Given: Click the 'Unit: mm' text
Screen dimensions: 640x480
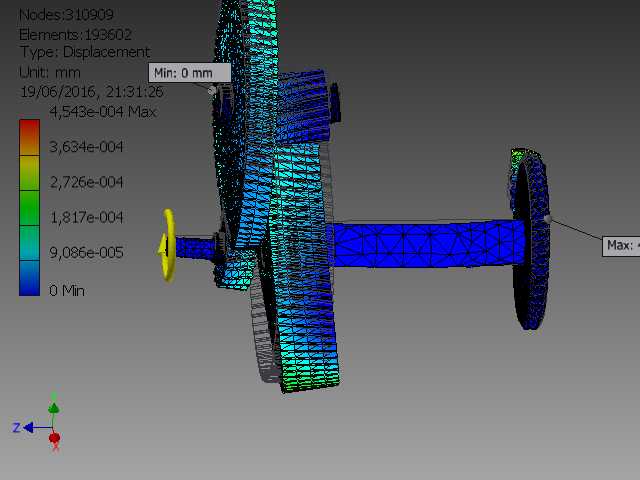Looking at the screenshot, I should [x=50, y=73].
